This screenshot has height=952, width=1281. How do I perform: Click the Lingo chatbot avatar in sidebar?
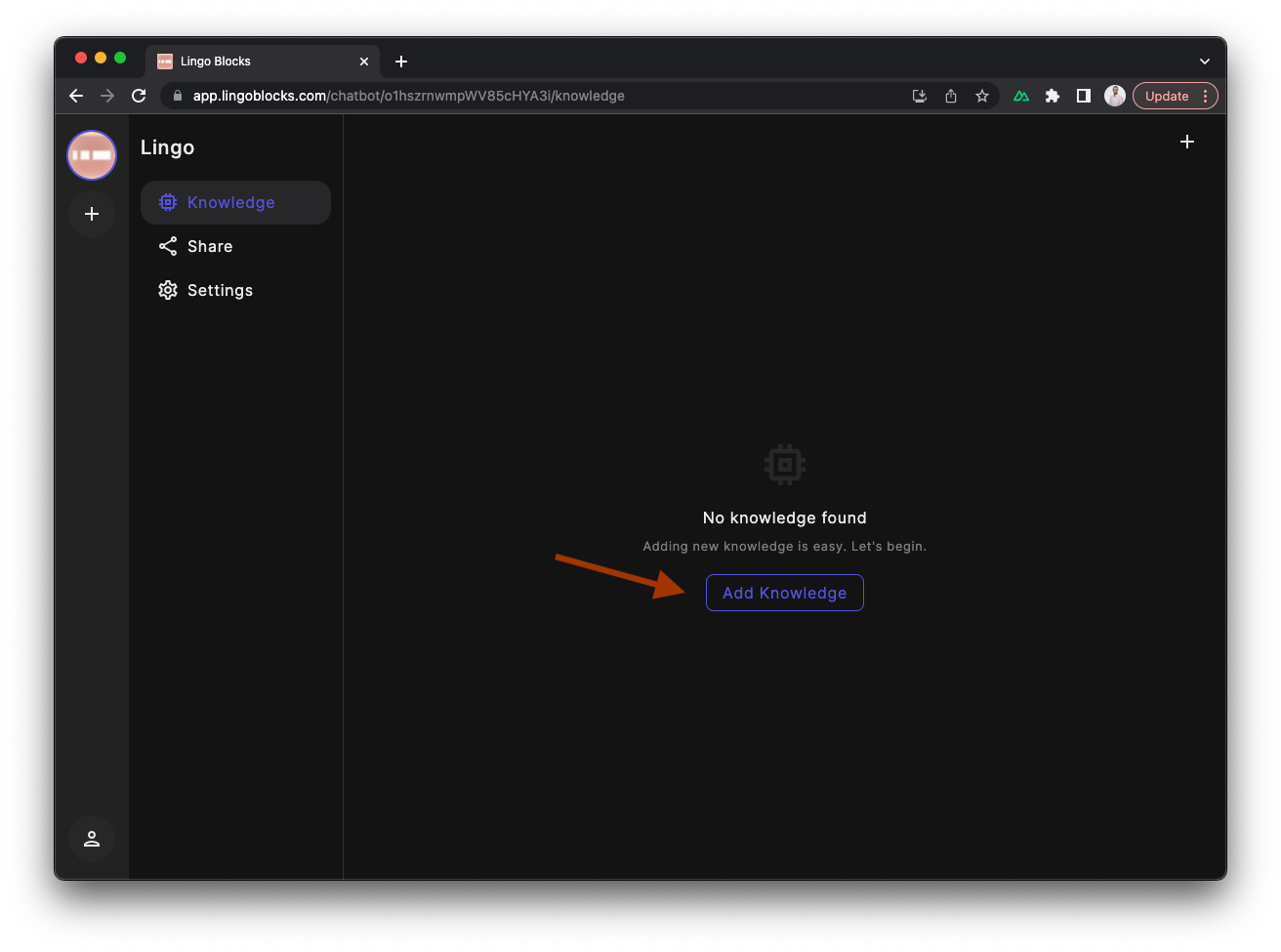point(92,155)
